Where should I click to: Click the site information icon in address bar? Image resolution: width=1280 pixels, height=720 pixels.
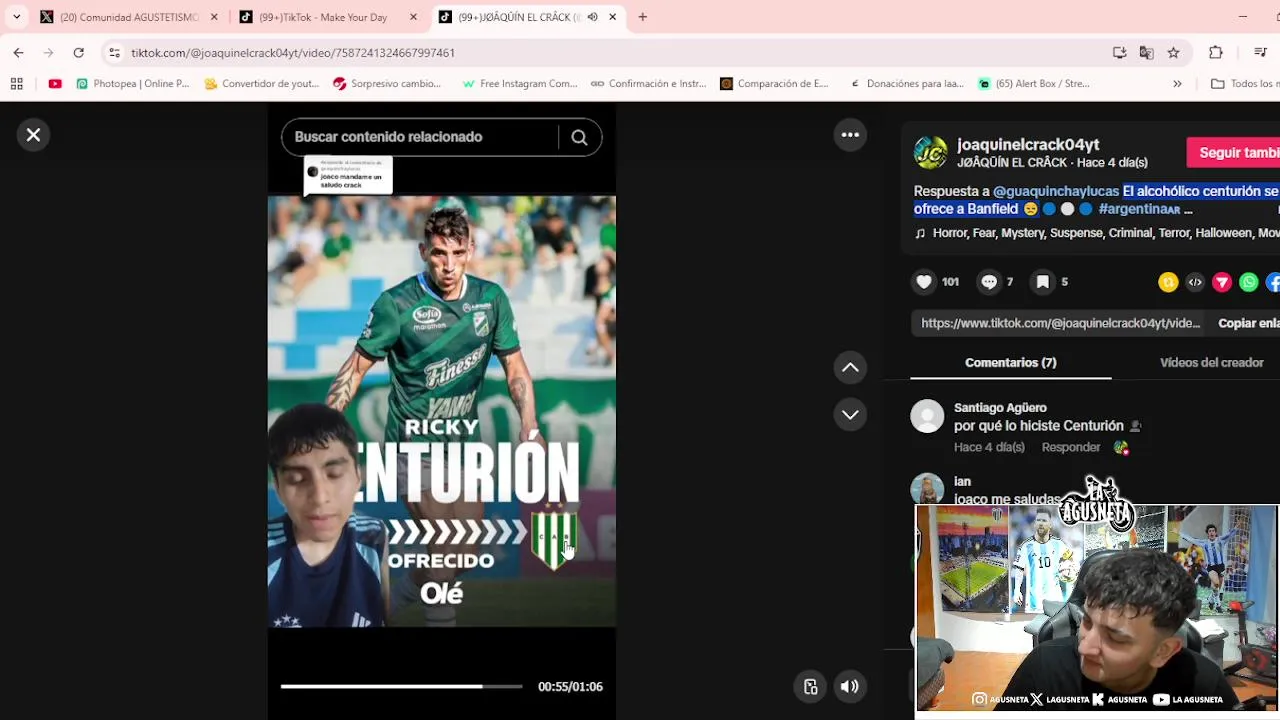point(114,52)
